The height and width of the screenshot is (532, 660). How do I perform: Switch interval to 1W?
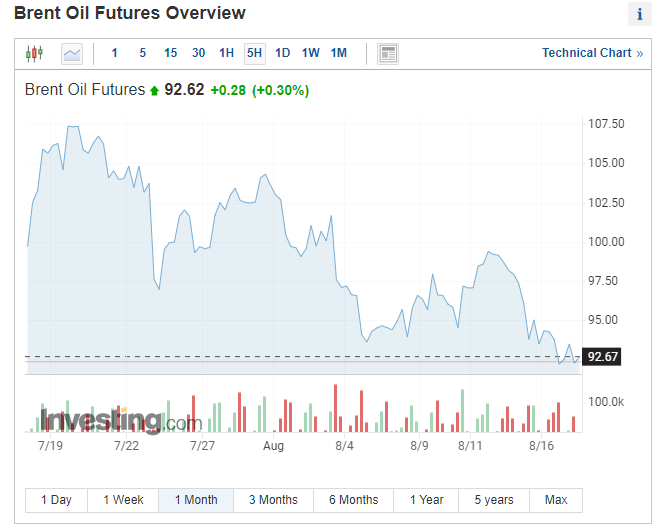(311, 53)
